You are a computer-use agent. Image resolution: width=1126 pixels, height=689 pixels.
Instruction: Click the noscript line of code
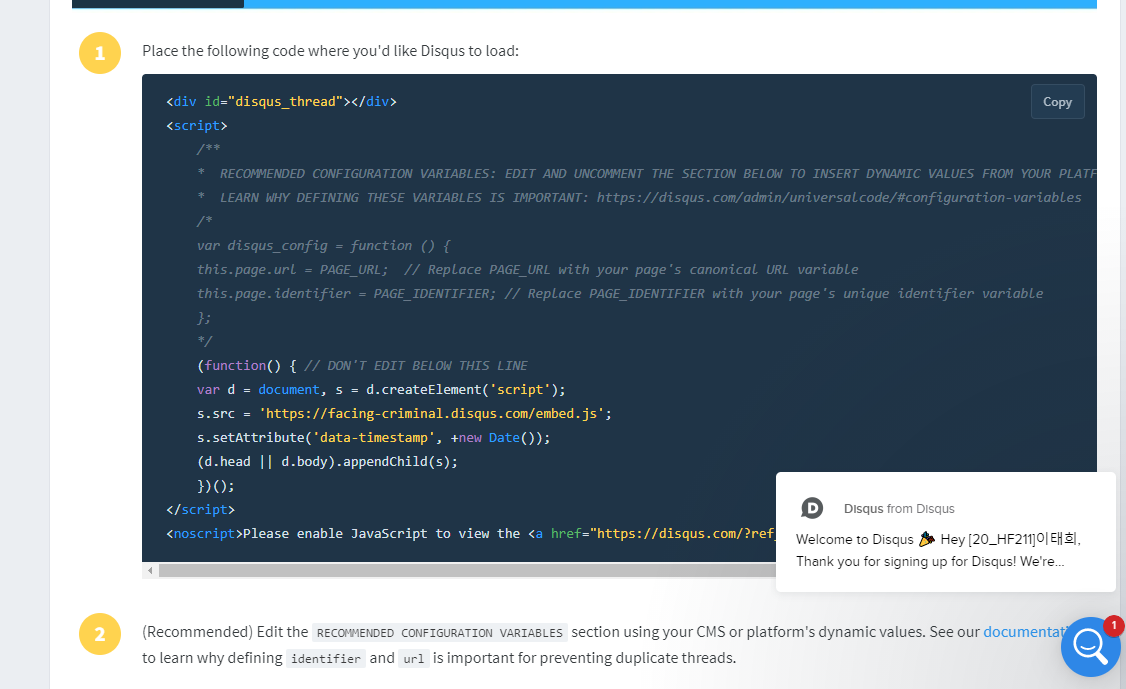click(x=470, y=533)
